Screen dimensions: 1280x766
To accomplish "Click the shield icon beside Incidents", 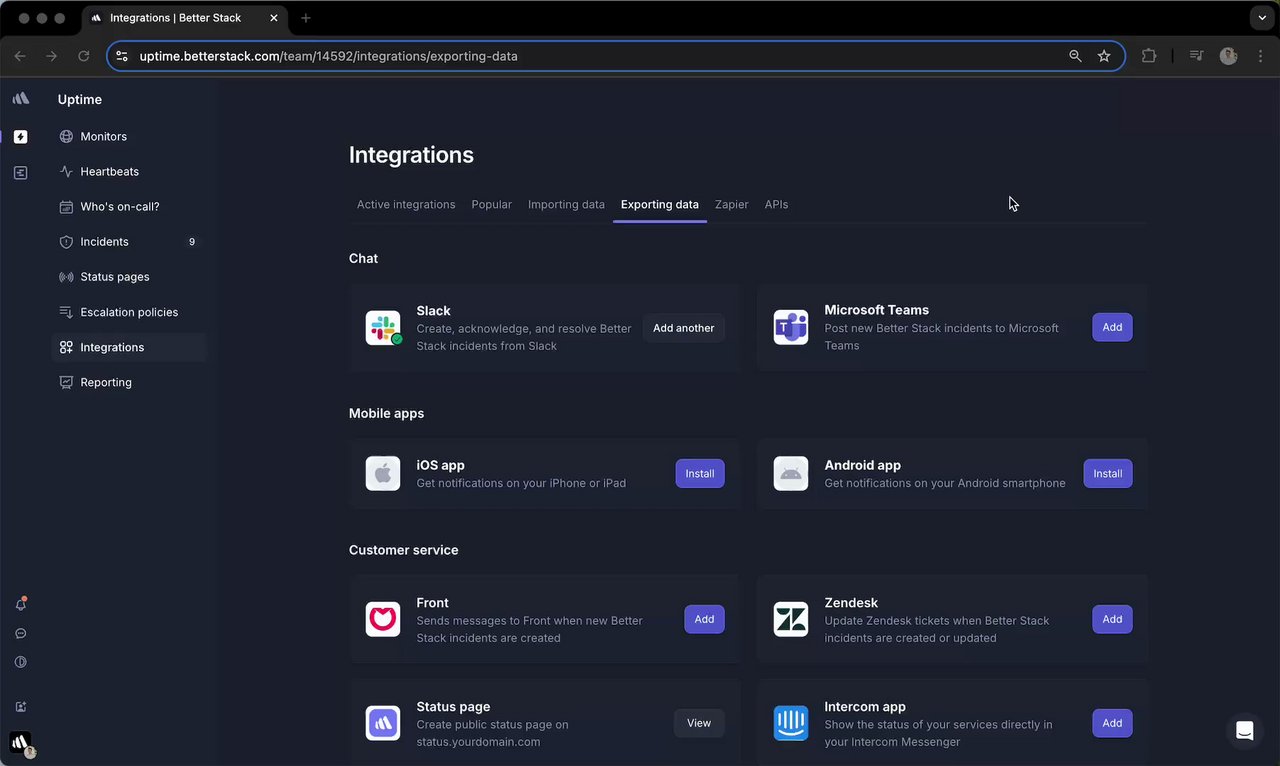I will 67,242.
